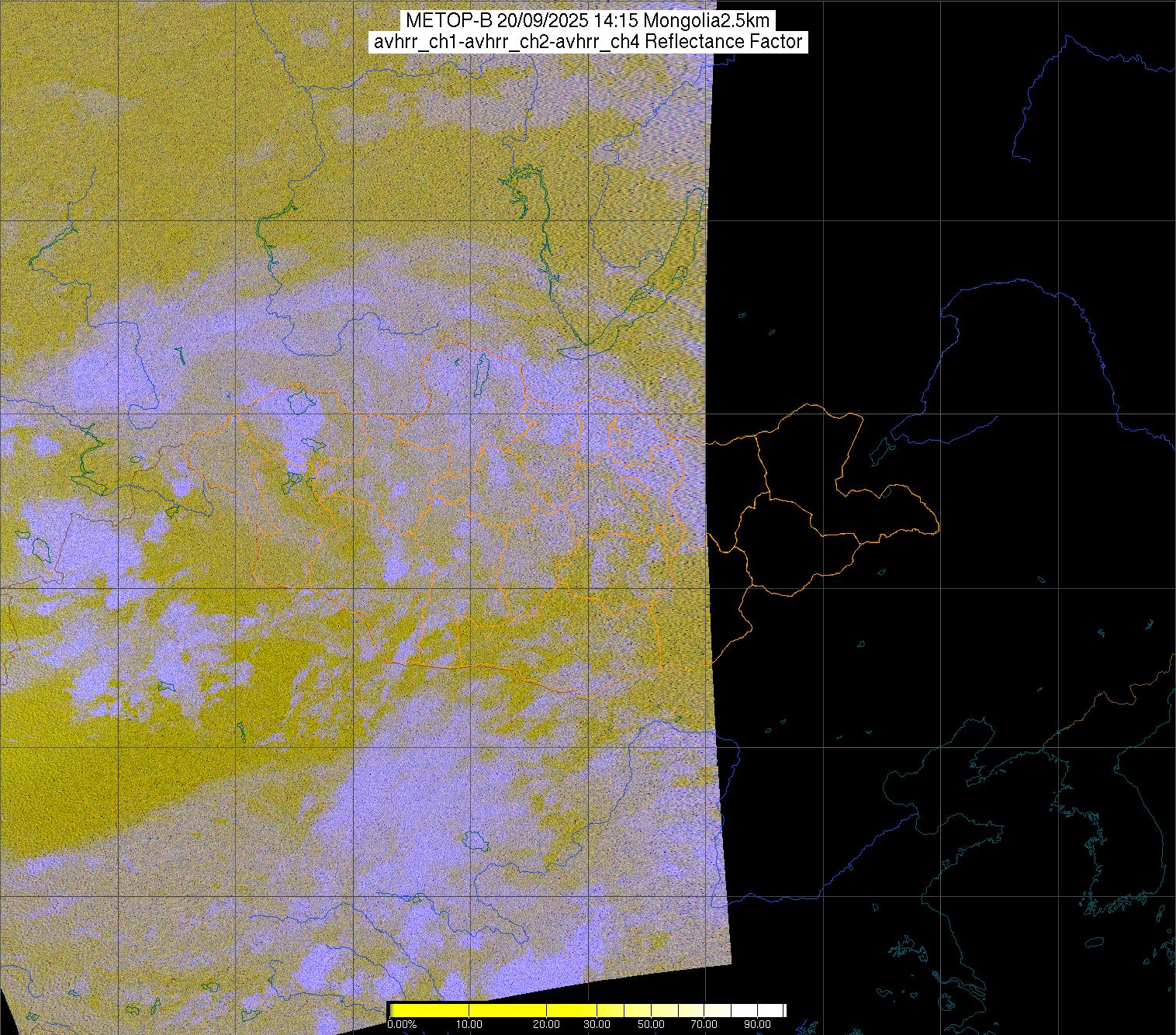The image size is (1176, 1035).
Task: Click the 70.00 tick label on colorbar
Action: pos(705,1026)
